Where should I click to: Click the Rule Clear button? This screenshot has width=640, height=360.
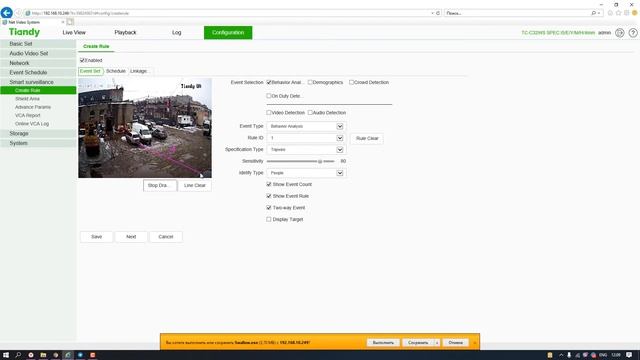tap(367, 138)
